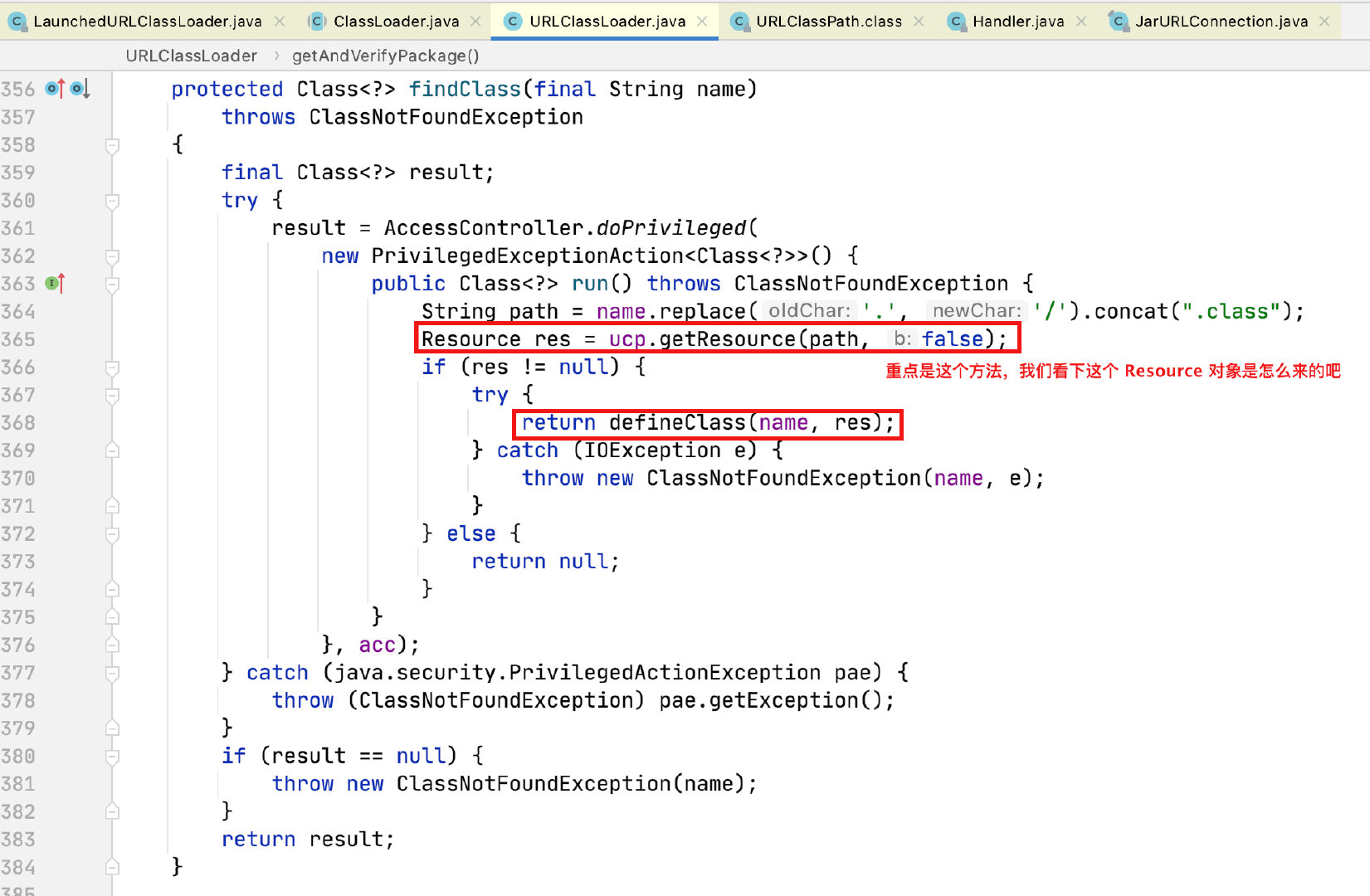This screenshot has width=1370, height=896.
Task: Click the class icon on ClassLoader.java tab
Action: [317, 22]
